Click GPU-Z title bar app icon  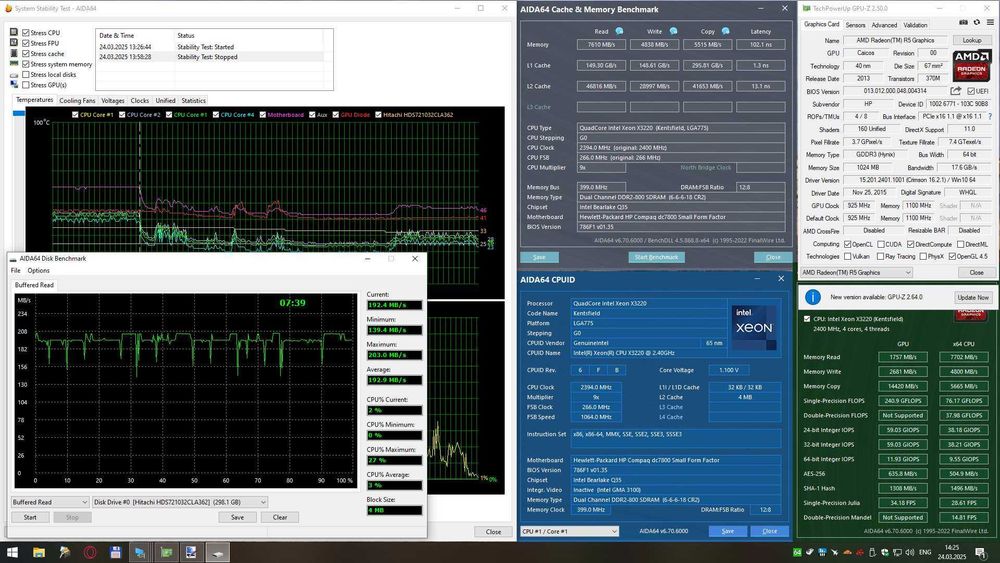pyautogui.click(x=807, y=8)
